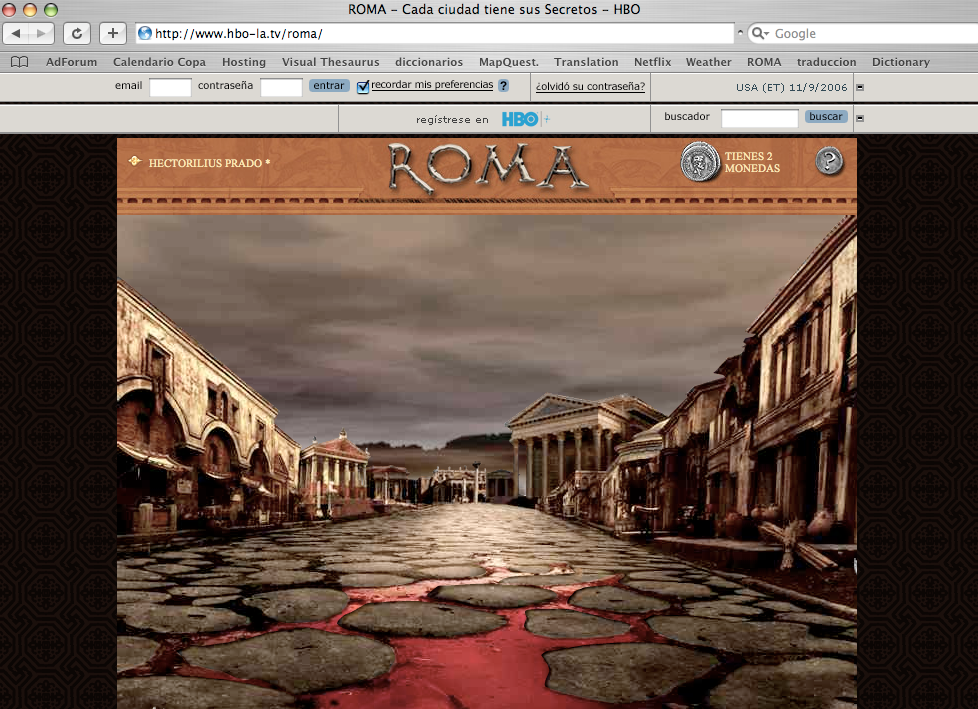Toggle recordar mis preferencias checkbox
This screenshot has height=709, width=978.
pos(363,87)
